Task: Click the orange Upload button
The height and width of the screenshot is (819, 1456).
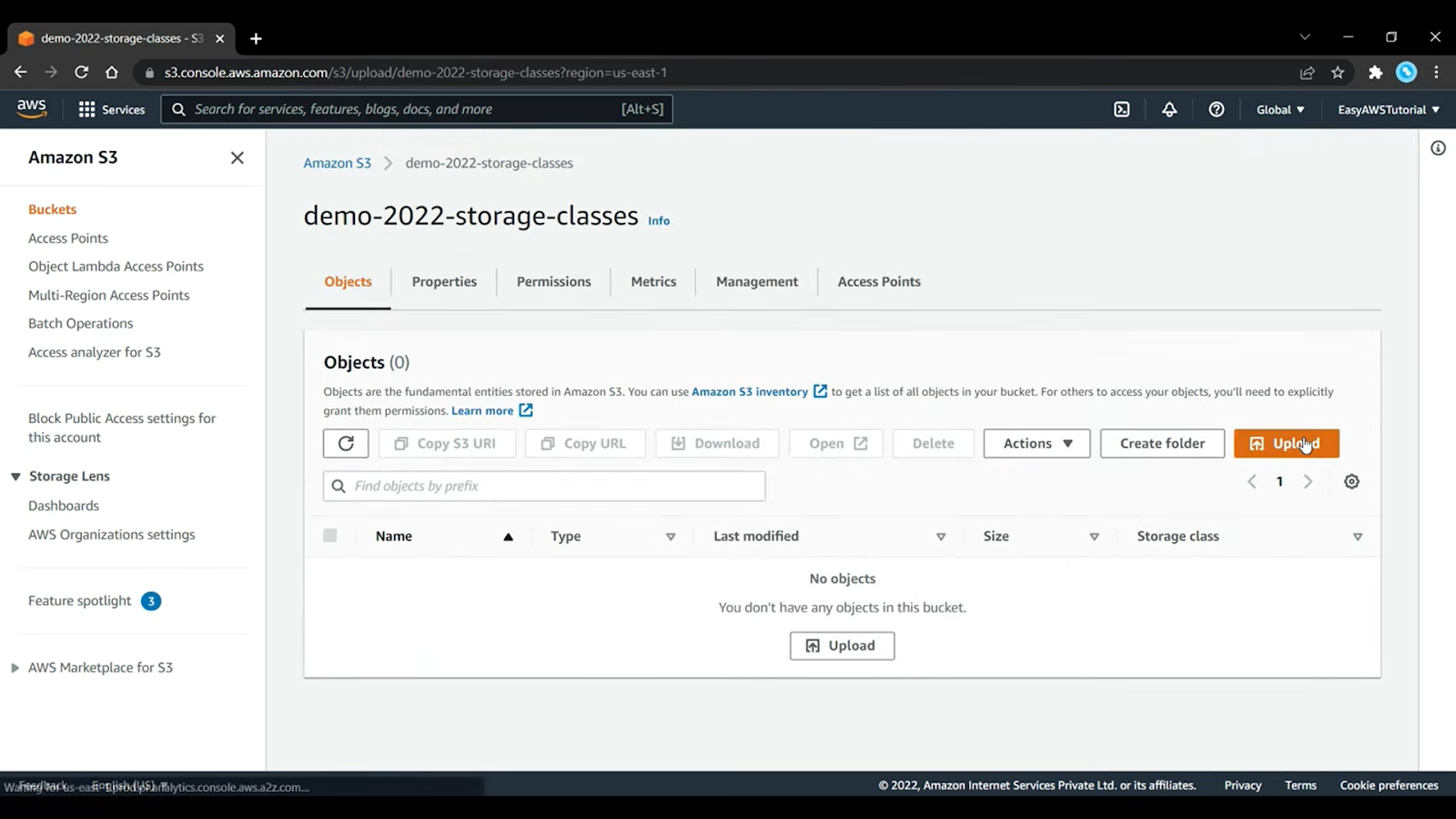Action: pyautogui.click(x=1287, y=443)
